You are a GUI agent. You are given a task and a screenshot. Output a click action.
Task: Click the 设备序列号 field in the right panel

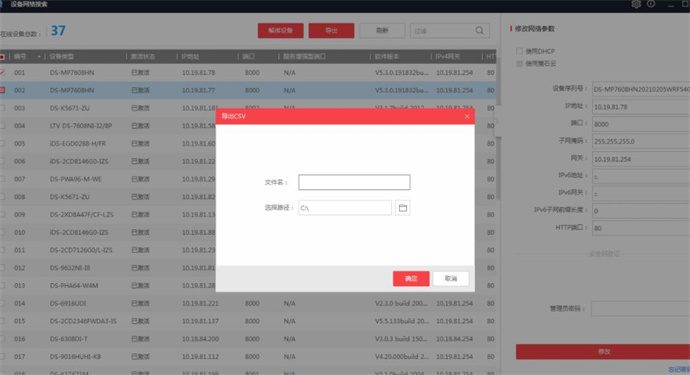point(641,89)
